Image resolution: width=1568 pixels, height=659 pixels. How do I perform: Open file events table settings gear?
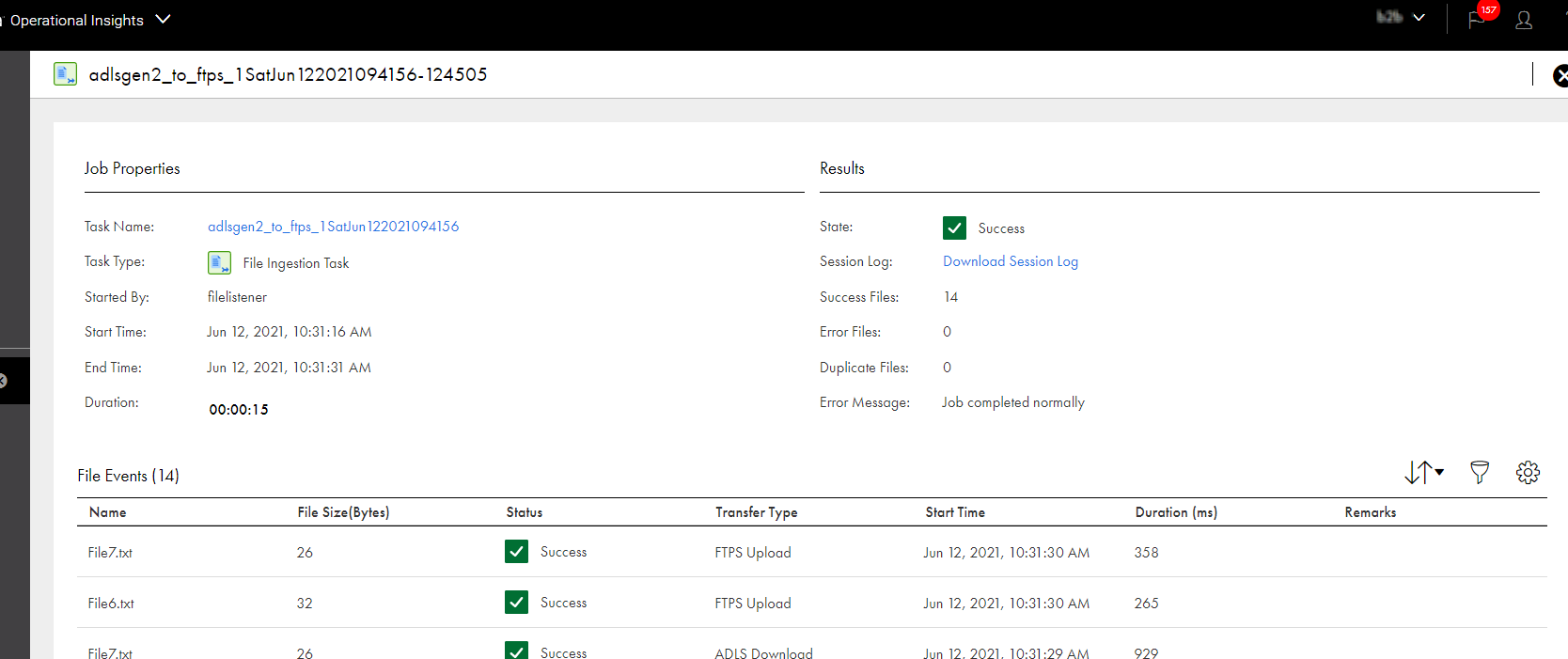tap(1528, 472)
